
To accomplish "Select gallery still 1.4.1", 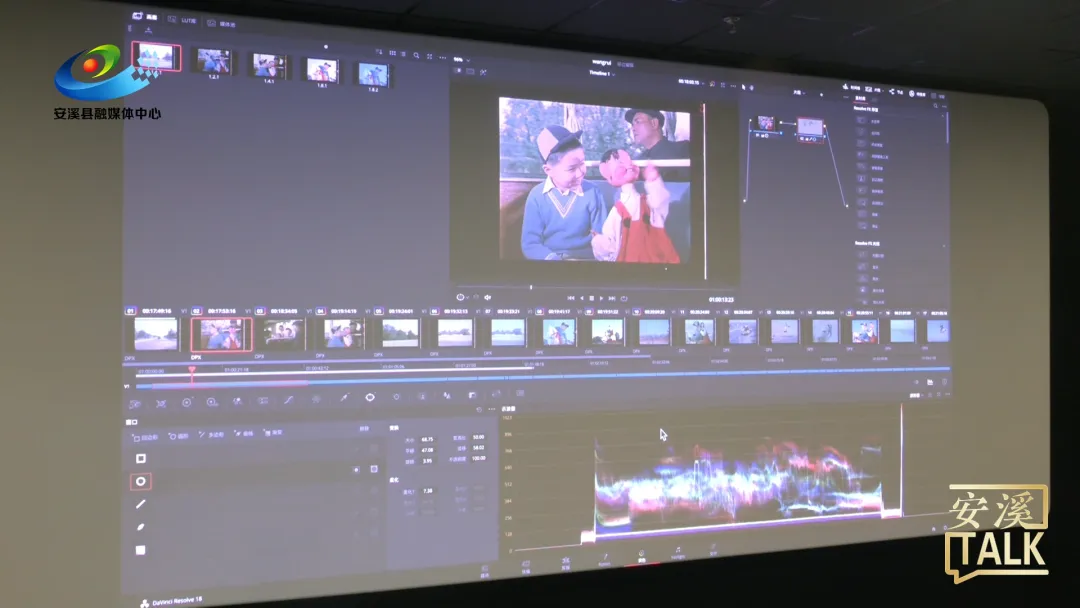I will (269, 66).
